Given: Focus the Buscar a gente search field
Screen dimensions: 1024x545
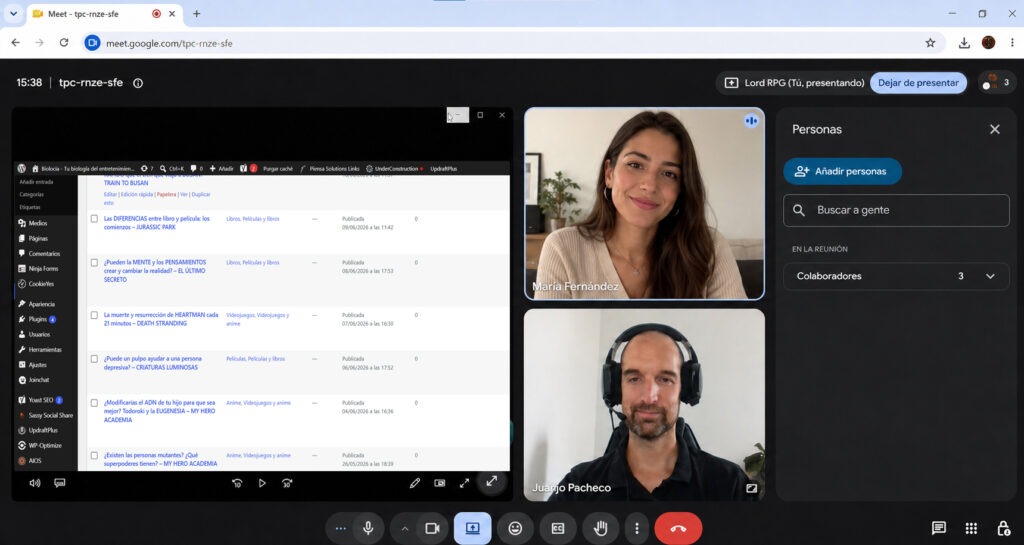Looking at the screenshot, I should coord(896,210).
